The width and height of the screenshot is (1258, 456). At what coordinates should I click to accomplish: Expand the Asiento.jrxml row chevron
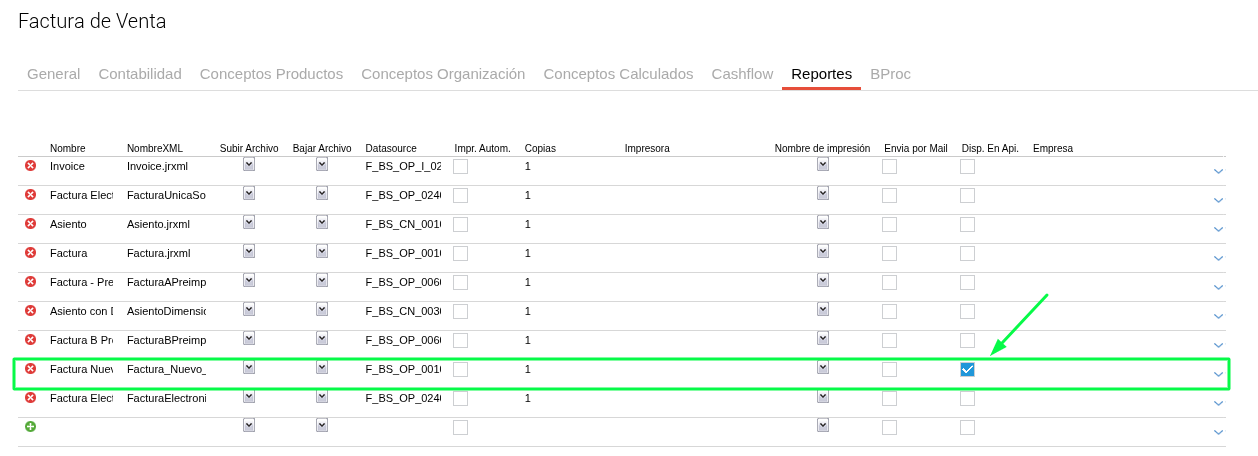[1218, 229]
